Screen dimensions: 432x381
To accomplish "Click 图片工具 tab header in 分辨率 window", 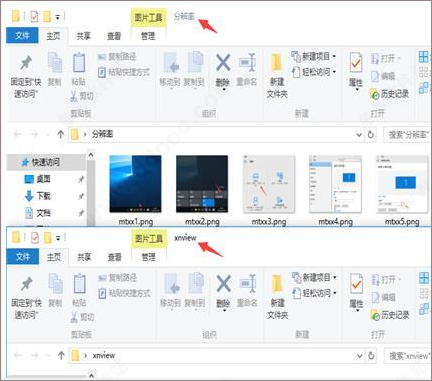I will 148,17.
